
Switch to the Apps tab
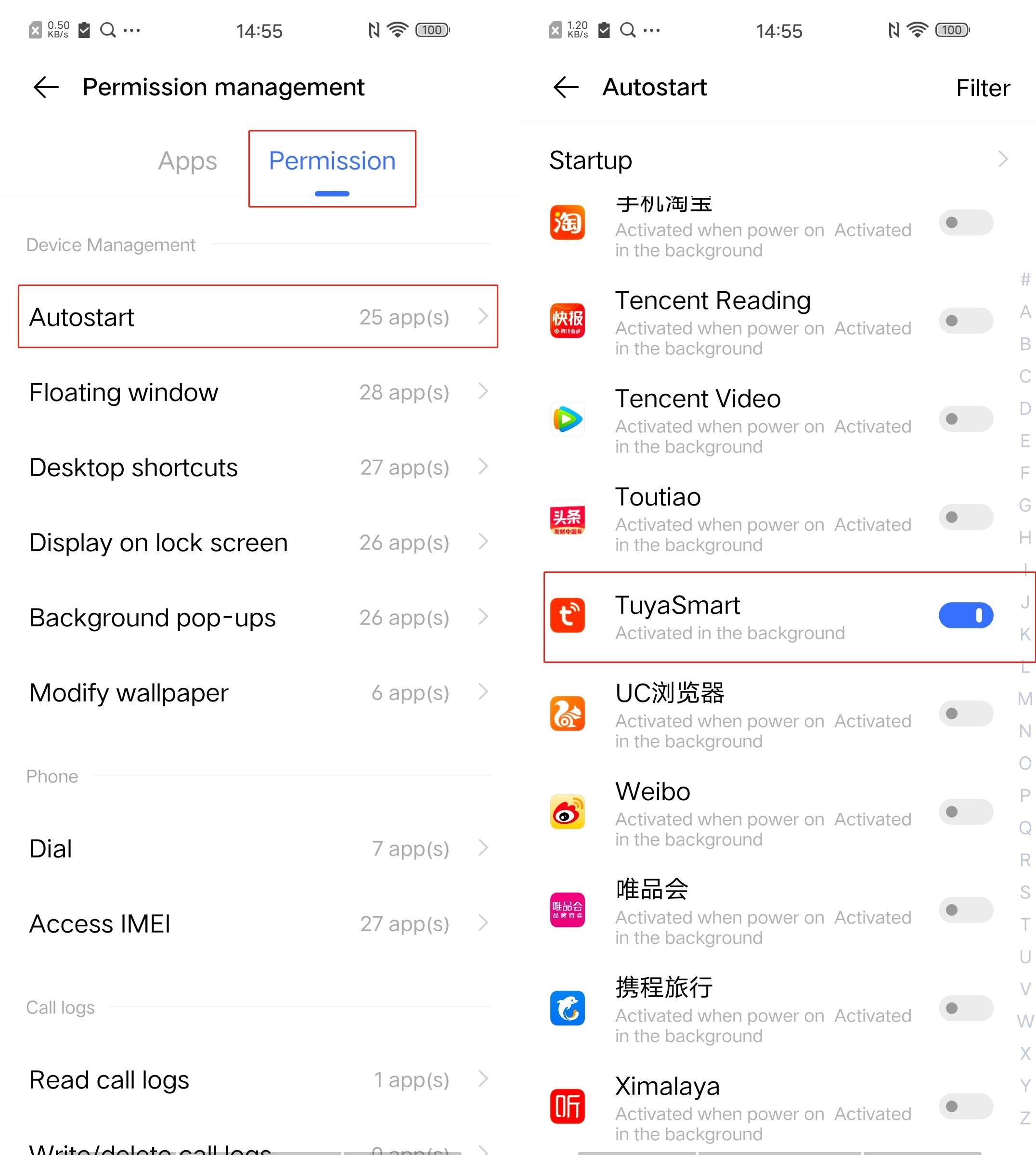click(x=187, y=161)
